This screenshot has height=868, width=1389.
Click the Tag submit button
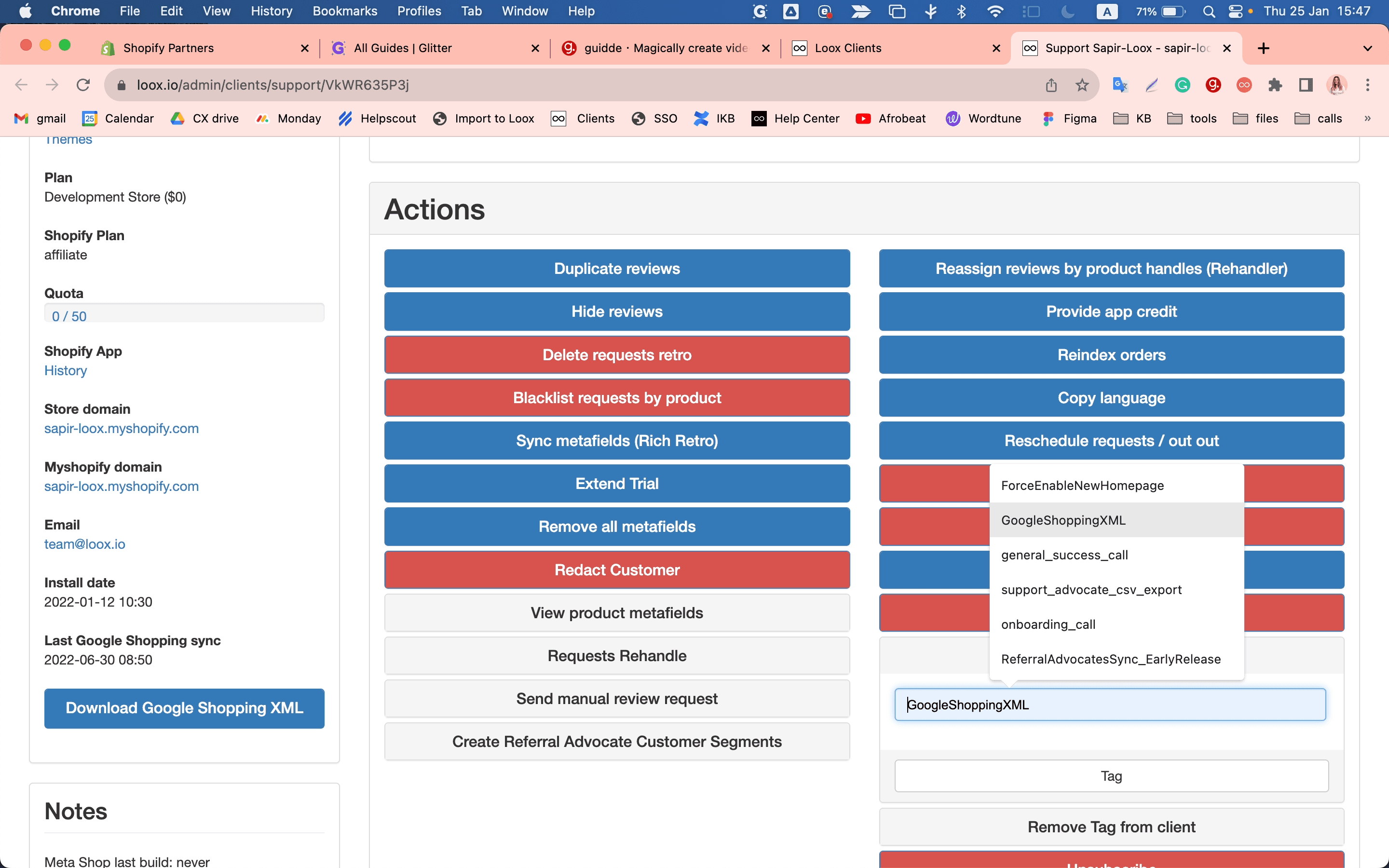[x=1111, y=775]
